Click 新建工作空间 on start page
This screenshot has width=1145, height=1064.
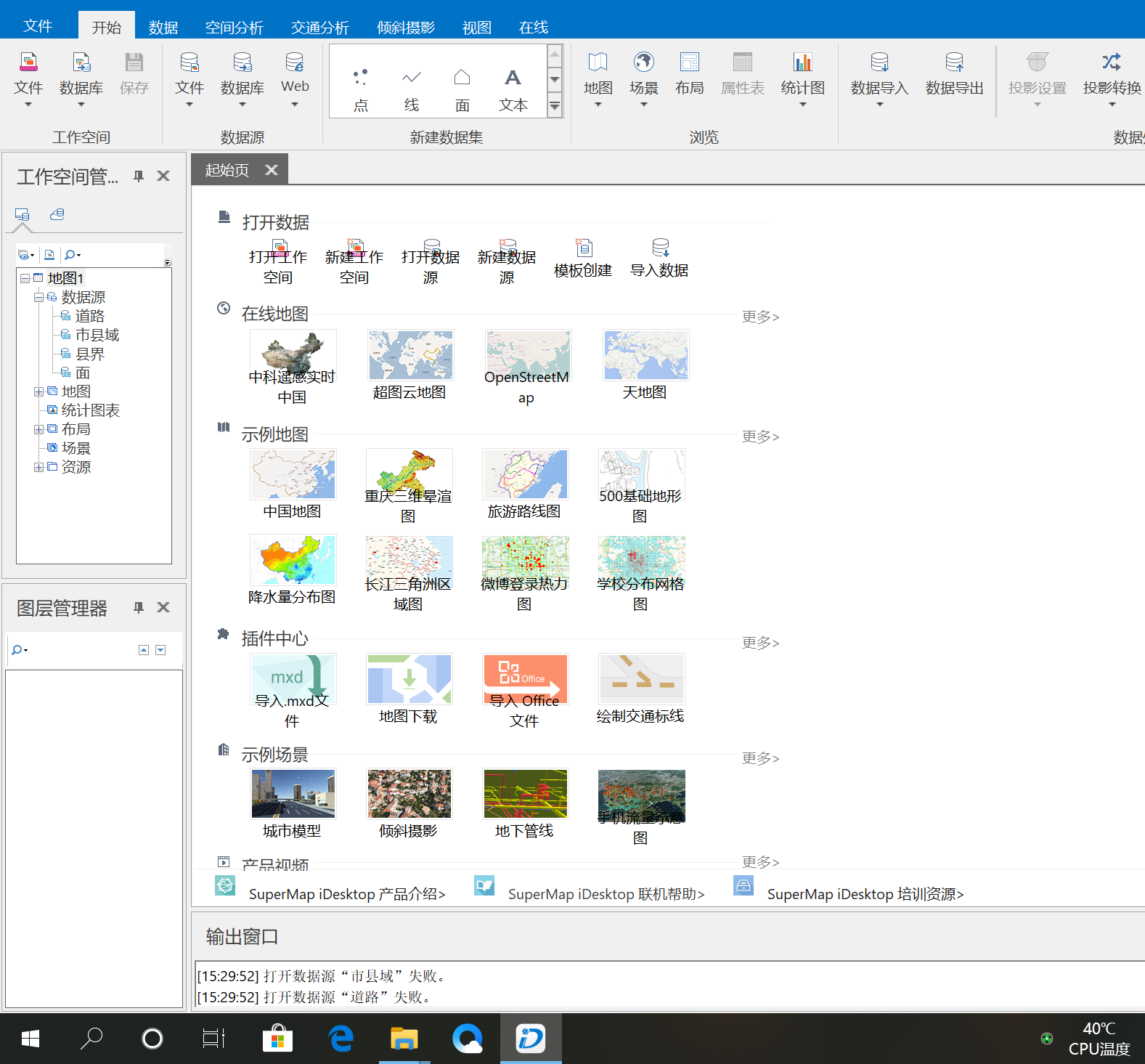click(354, 262)
